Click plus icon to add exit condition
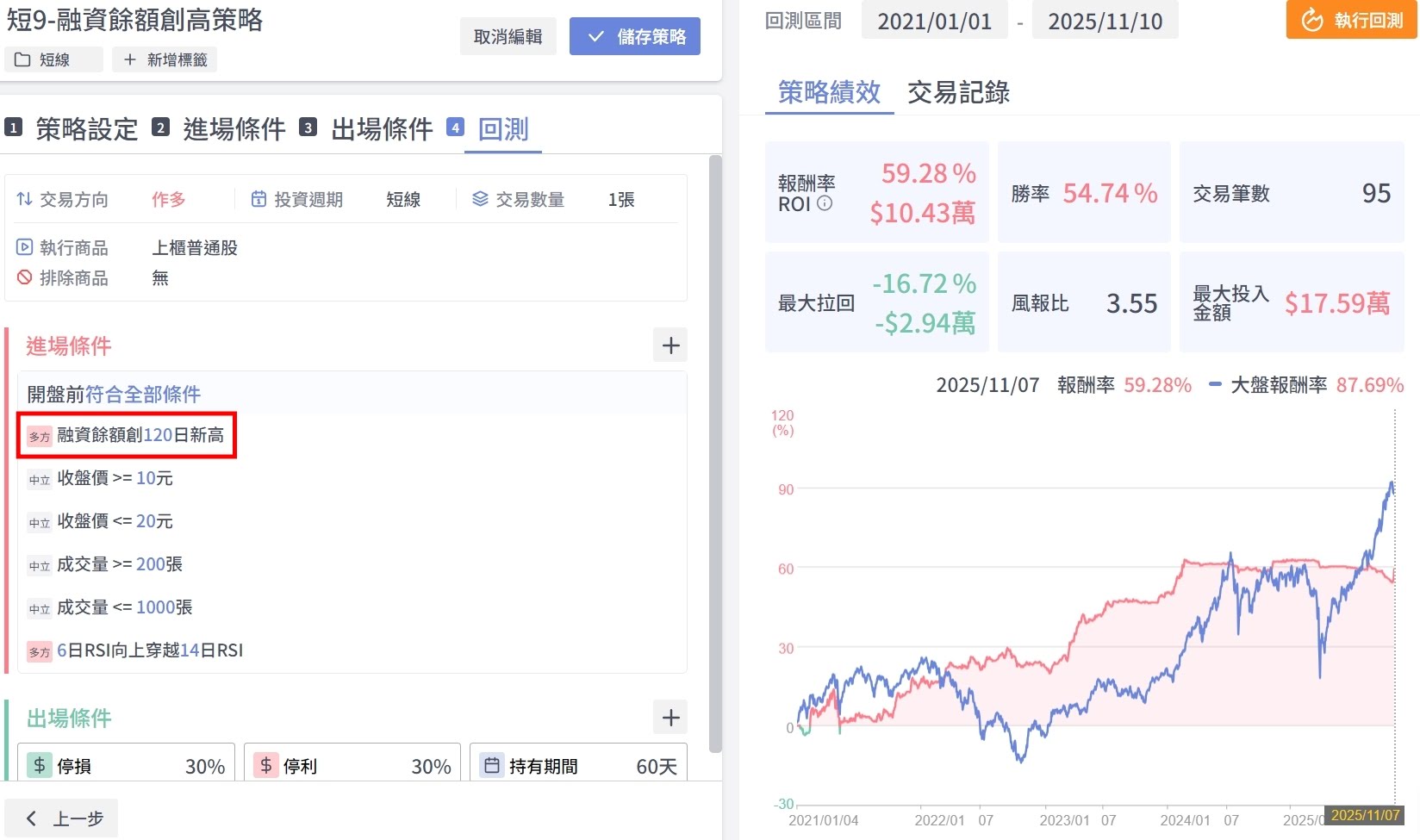Viewport: 1420px width, 840px height. point(670,718)
